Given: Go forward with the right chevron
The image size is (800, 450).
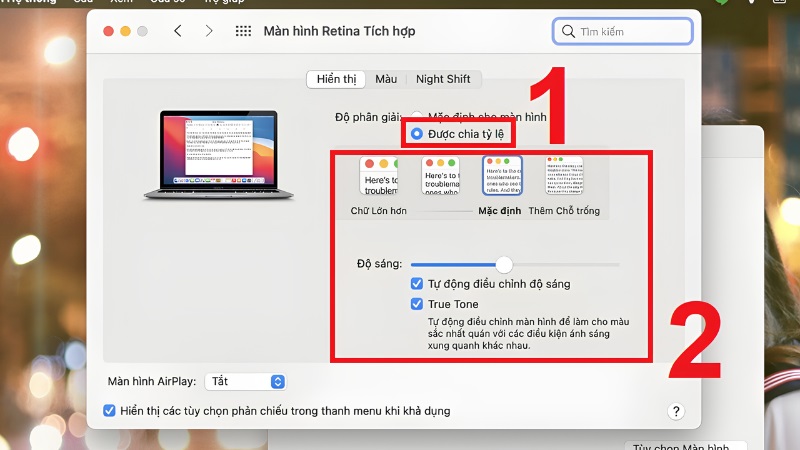Looking at the screenshot, I should click(x=209, y=31).
